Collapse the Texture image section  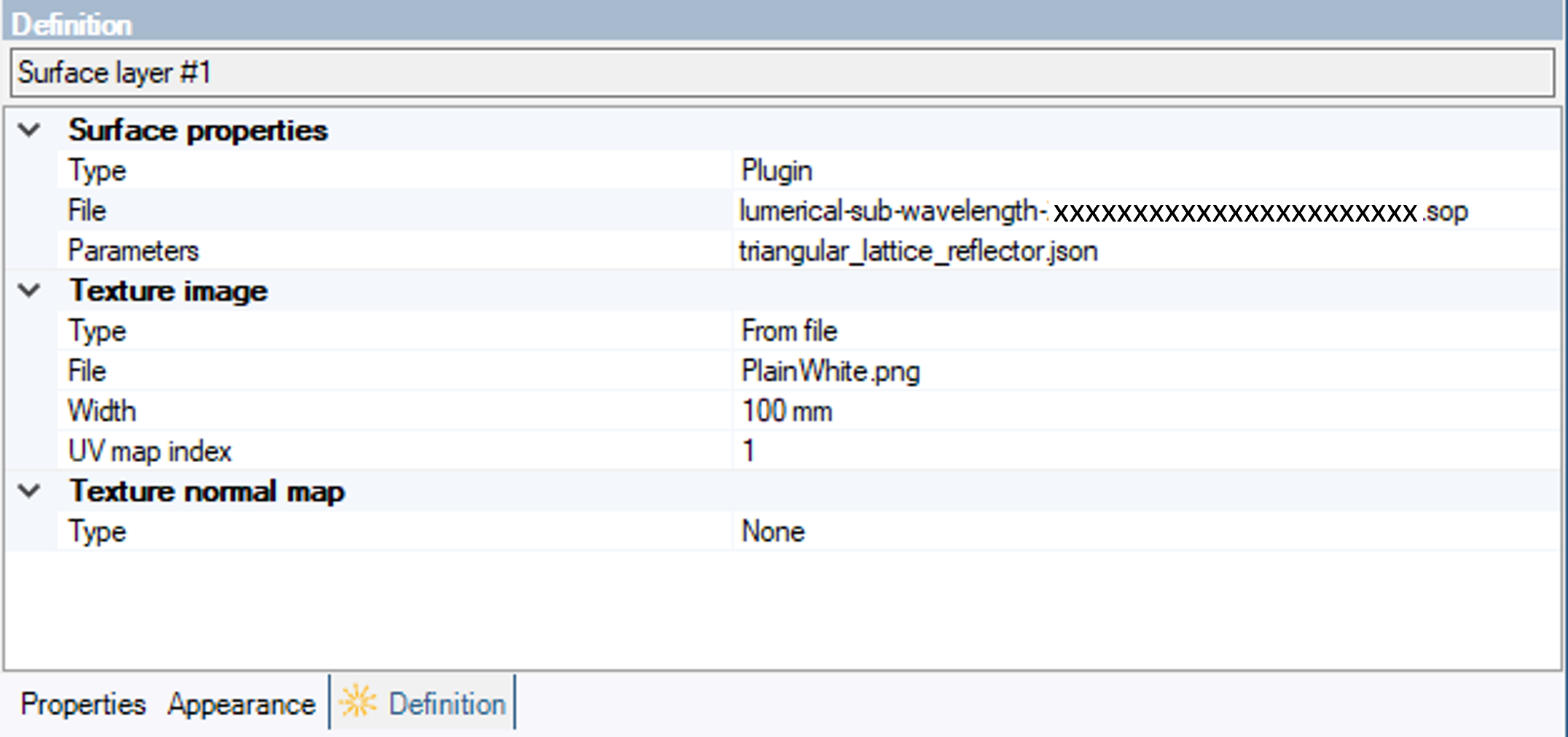click(x=29, y=291)
